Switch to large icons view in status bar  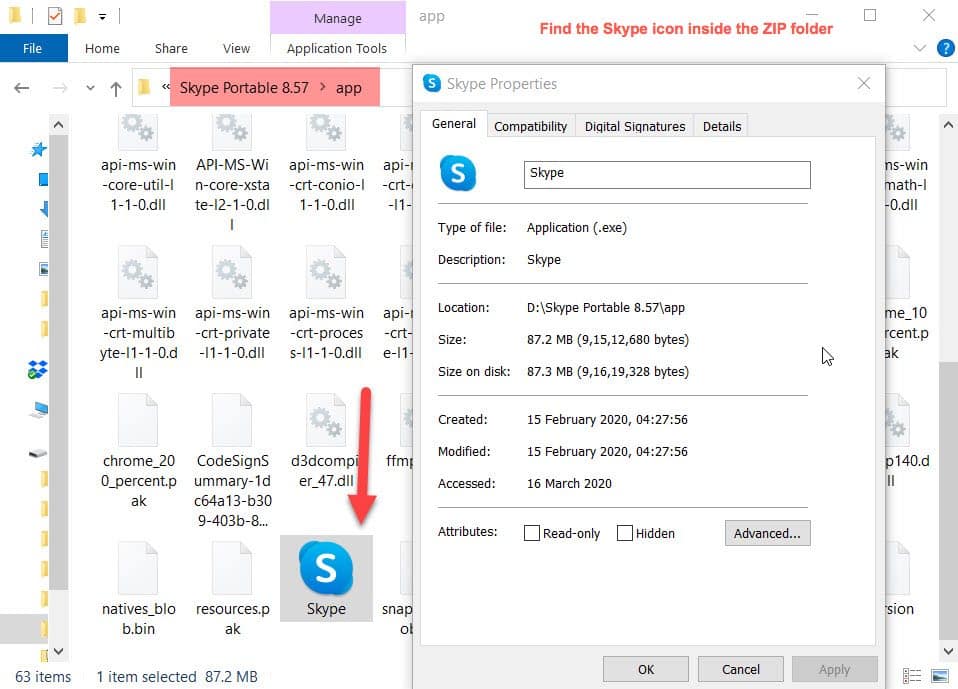[x=940, y=676]
